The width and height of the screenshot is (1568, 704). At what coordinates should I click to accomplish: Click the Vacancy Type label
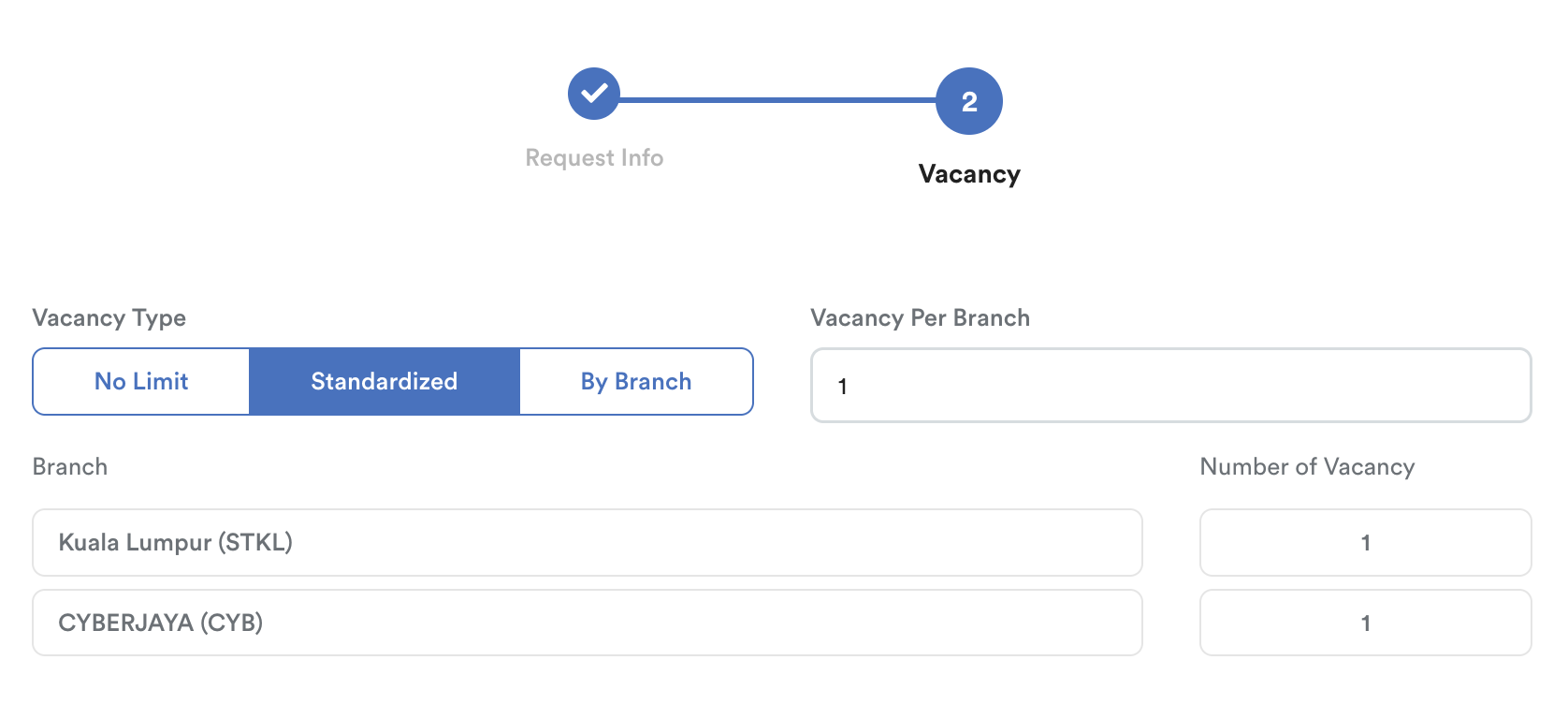coord(109,318)
